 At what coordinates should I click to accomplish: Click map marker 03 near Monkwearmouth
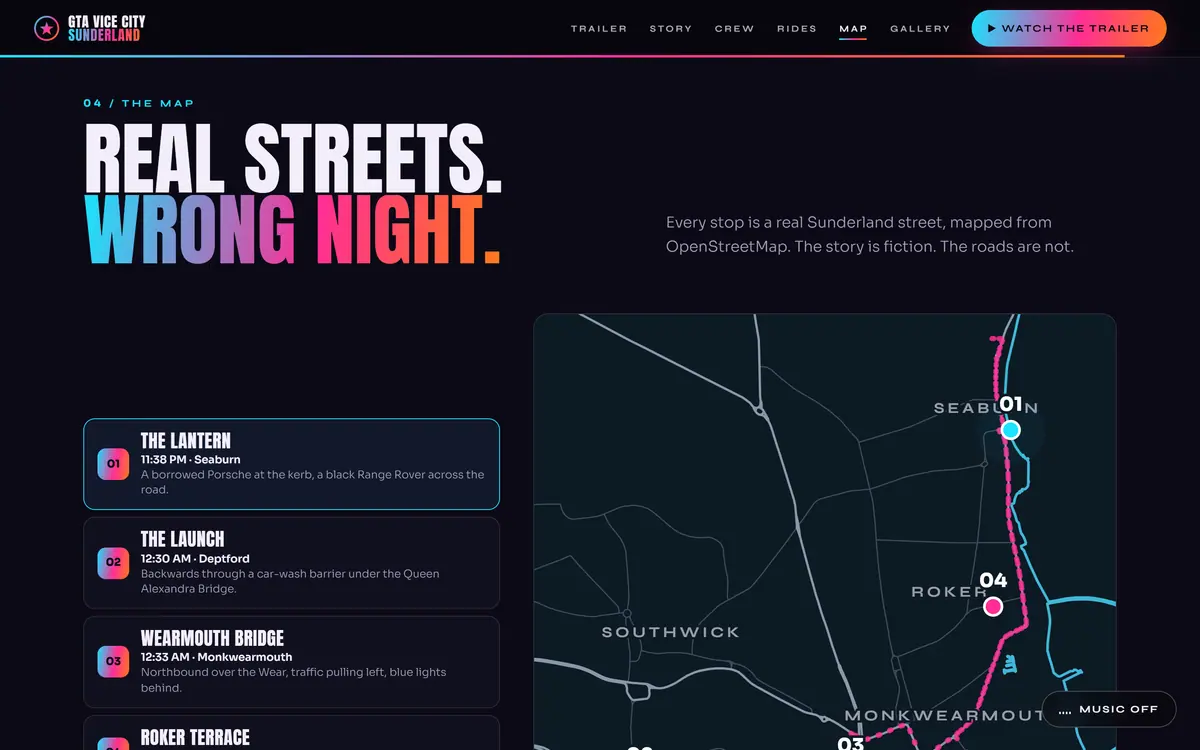click(850, 742)
